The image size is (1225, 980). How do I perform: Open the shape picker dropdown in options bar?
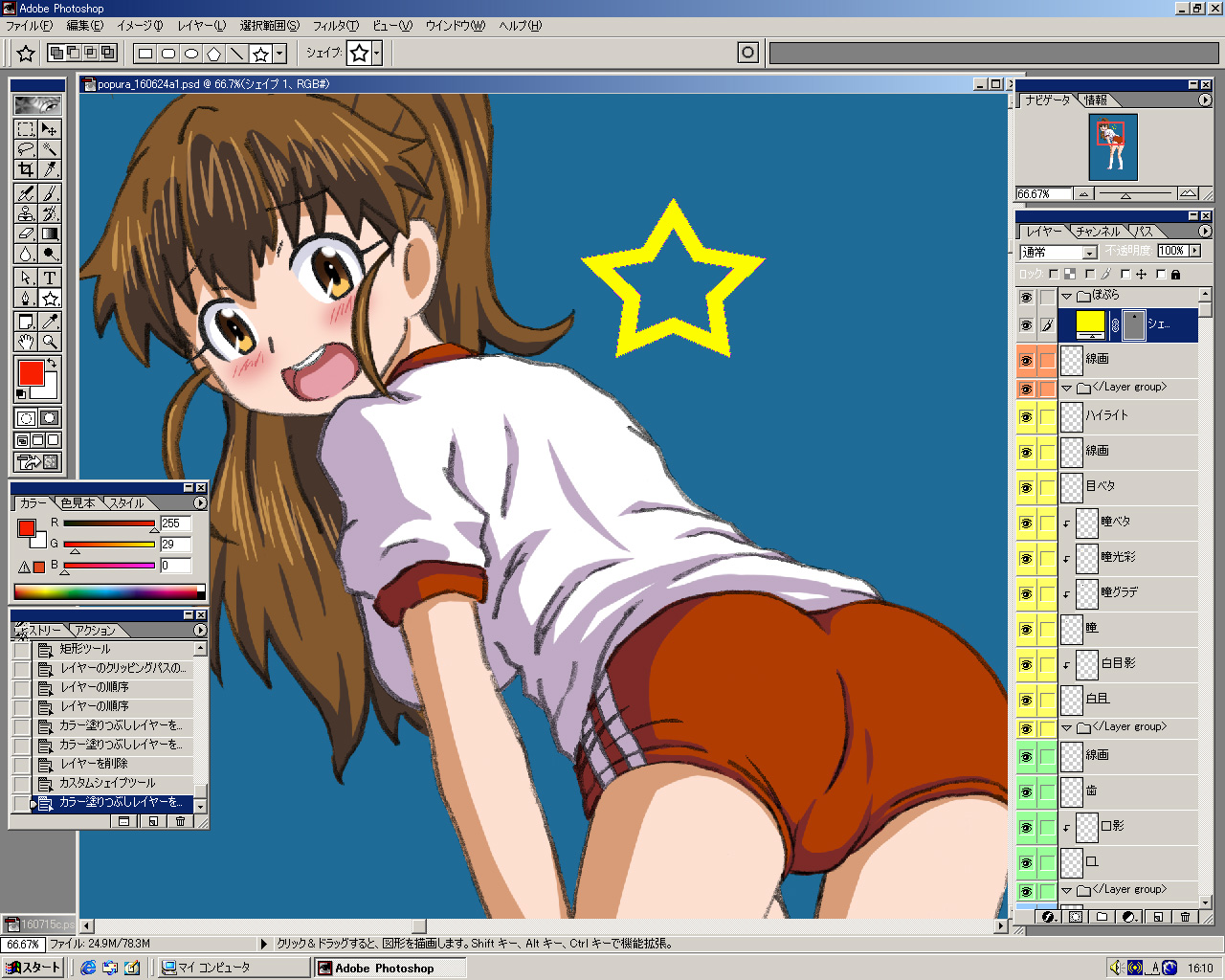(x=377, y=54)
